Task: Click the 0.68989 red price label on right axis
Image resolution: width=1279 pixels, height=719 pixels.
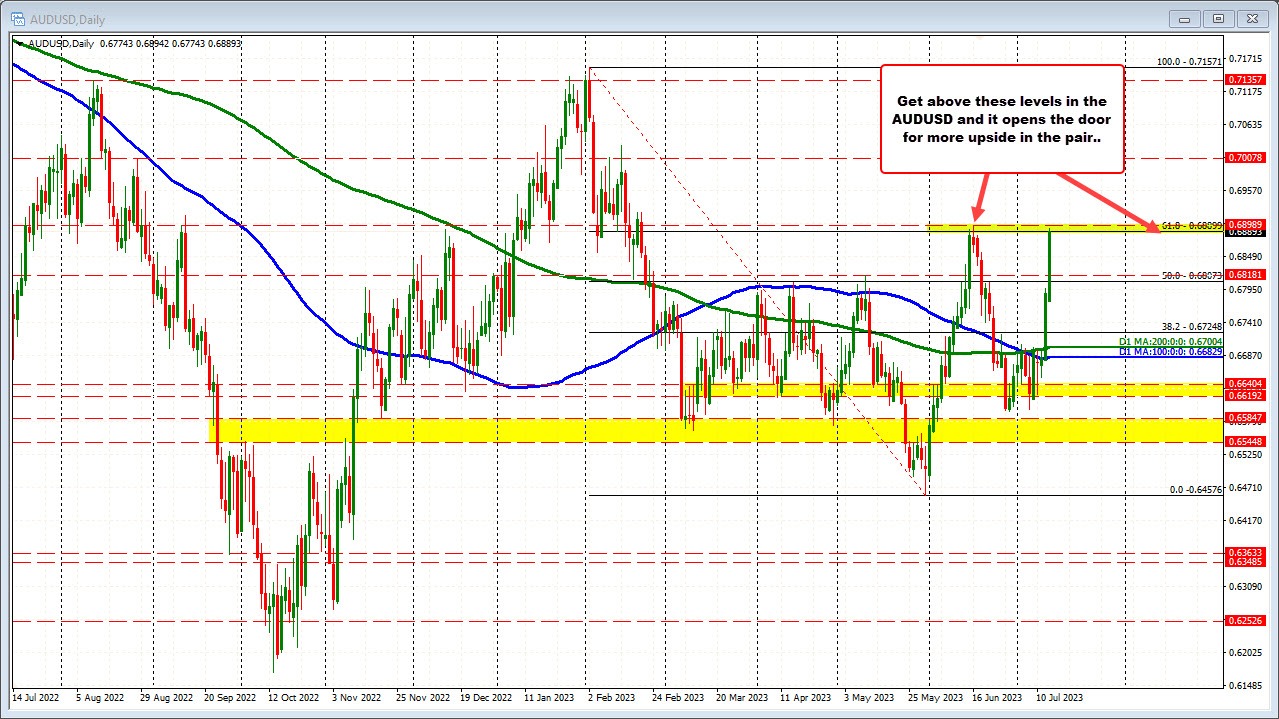Action: (1244, 224)
